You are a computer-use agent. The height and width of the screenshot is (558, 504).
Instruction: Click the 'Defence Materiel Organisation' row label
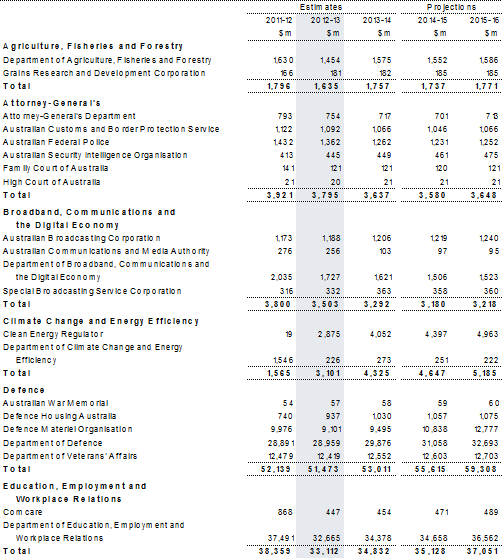point(68,429)
